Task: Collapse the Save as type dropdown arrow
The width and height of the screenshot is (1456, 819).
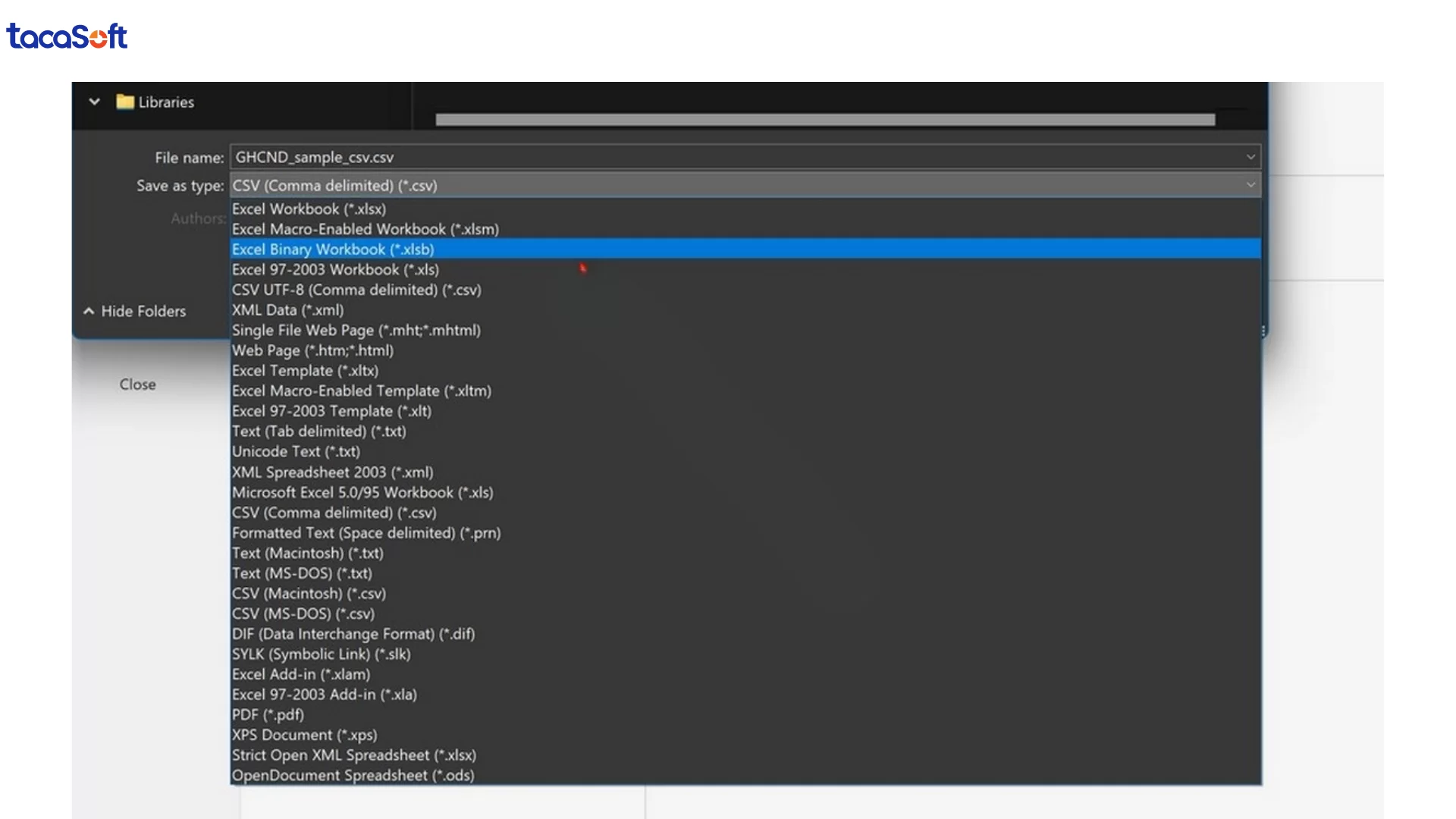Action: (x=1250, y=185)
